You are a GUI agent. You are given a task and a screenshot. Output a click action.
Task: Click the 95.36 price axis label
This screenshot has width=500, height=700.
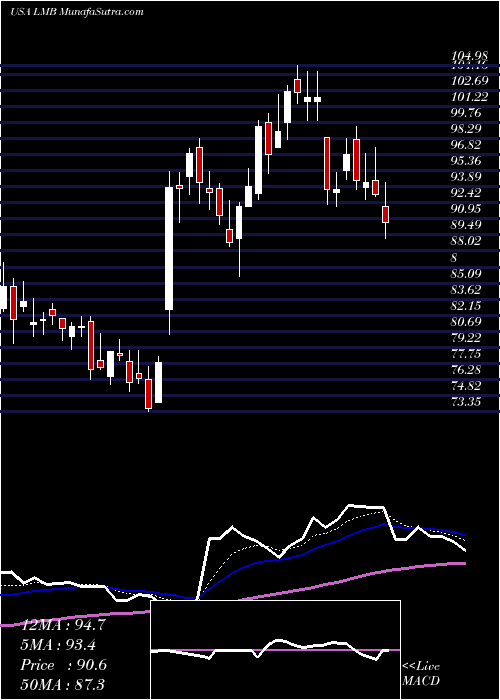(467, 161)
